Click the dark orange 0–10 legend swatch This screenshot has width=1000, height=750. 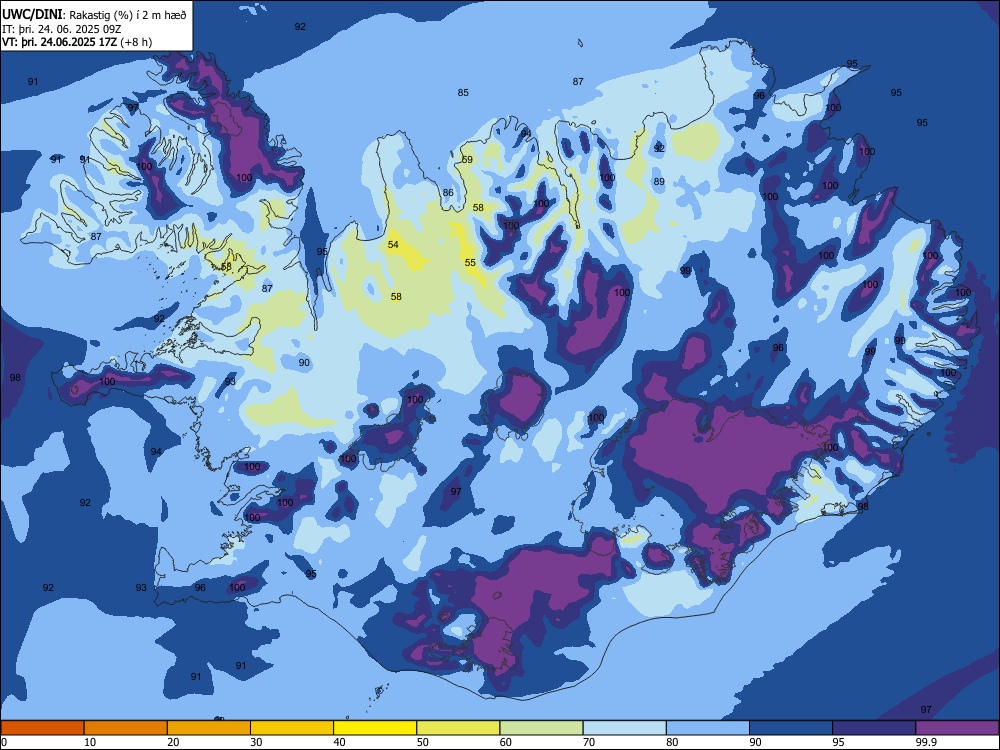(42, 728)
